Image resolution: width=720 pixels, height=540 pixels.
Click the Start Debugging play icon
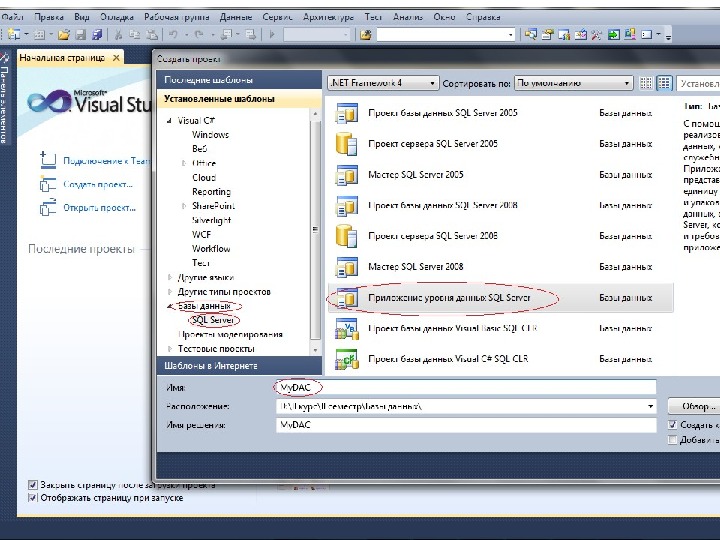pos(272,34)
